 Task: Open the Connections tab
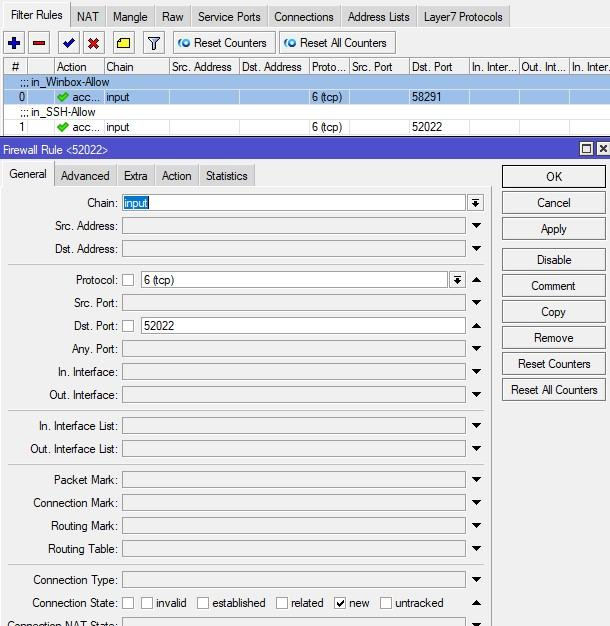click(304, 17)
